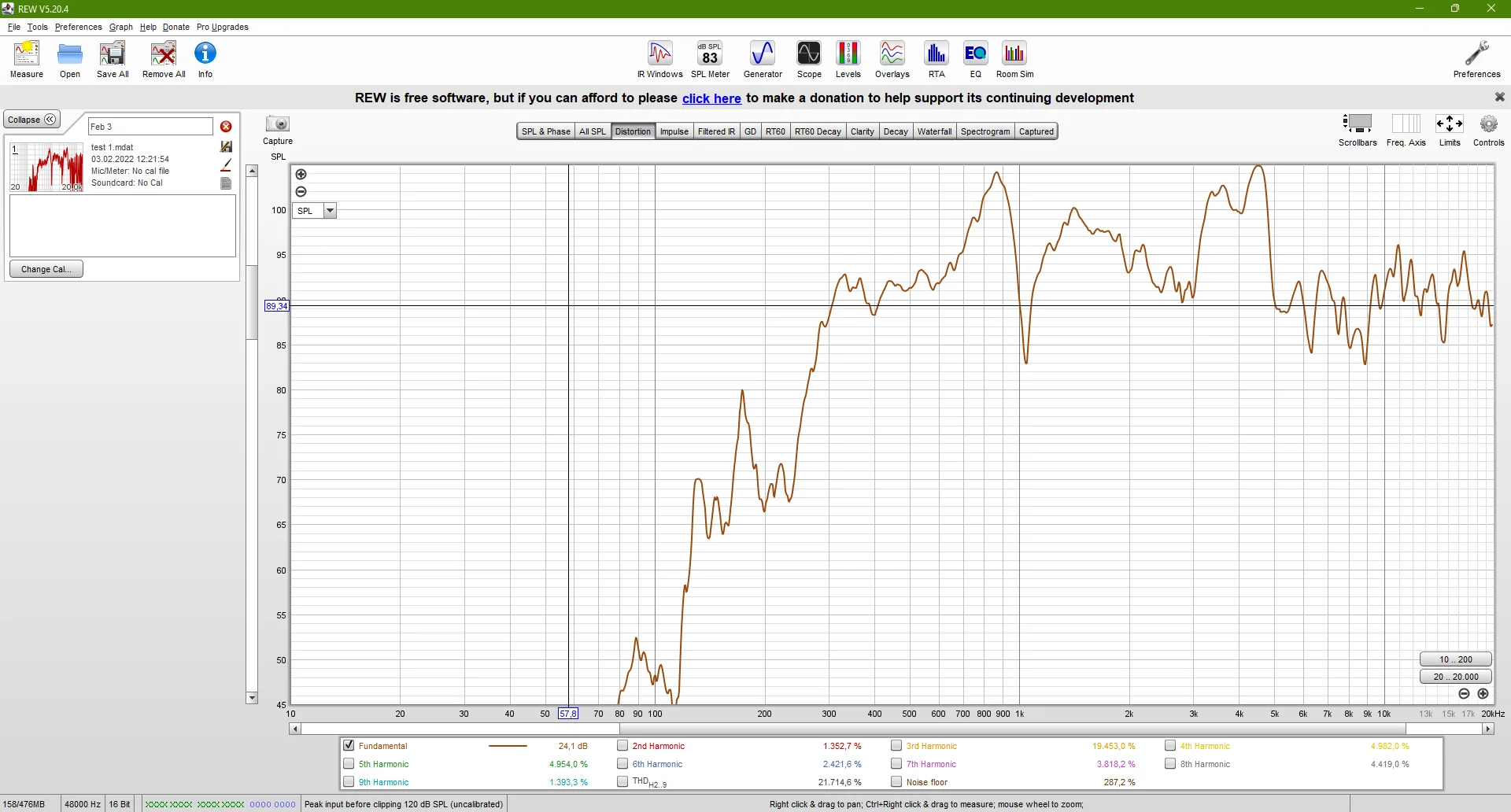Screen dimensions: 1511x812
Task: Select the test 1.mdat measurement thumbnail
Action: coord(46,167)
